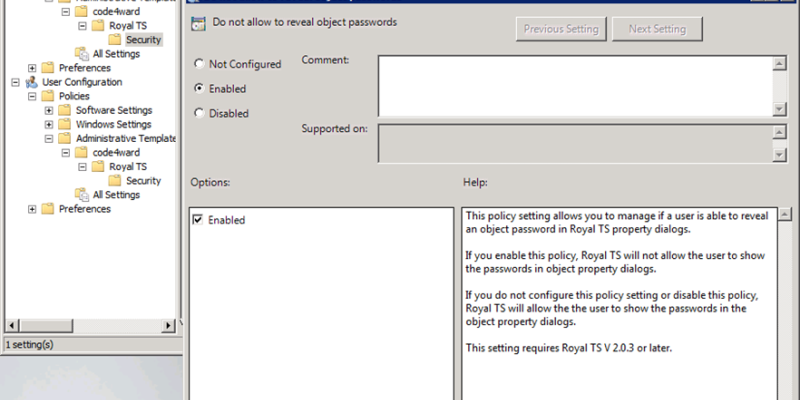This screenshot has height=400, width=800.
Task: Select the Windows Settings folder icon
Action: pos(67,124)
